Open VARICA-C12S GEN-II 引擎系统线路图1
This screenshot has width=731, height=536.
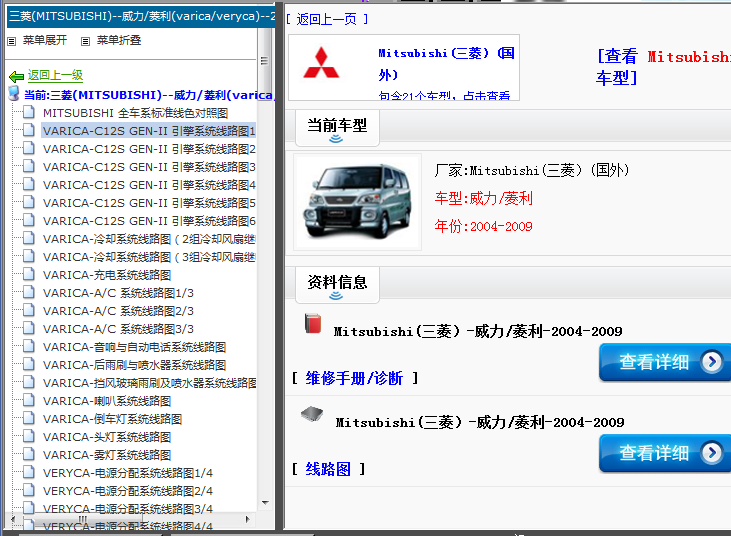pos(149,131)
